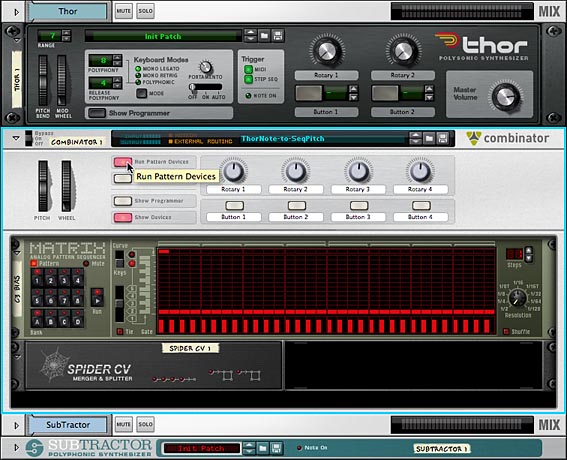Unfold the SubTractor device panel
The image size is (567, 460).
(16, 448)
